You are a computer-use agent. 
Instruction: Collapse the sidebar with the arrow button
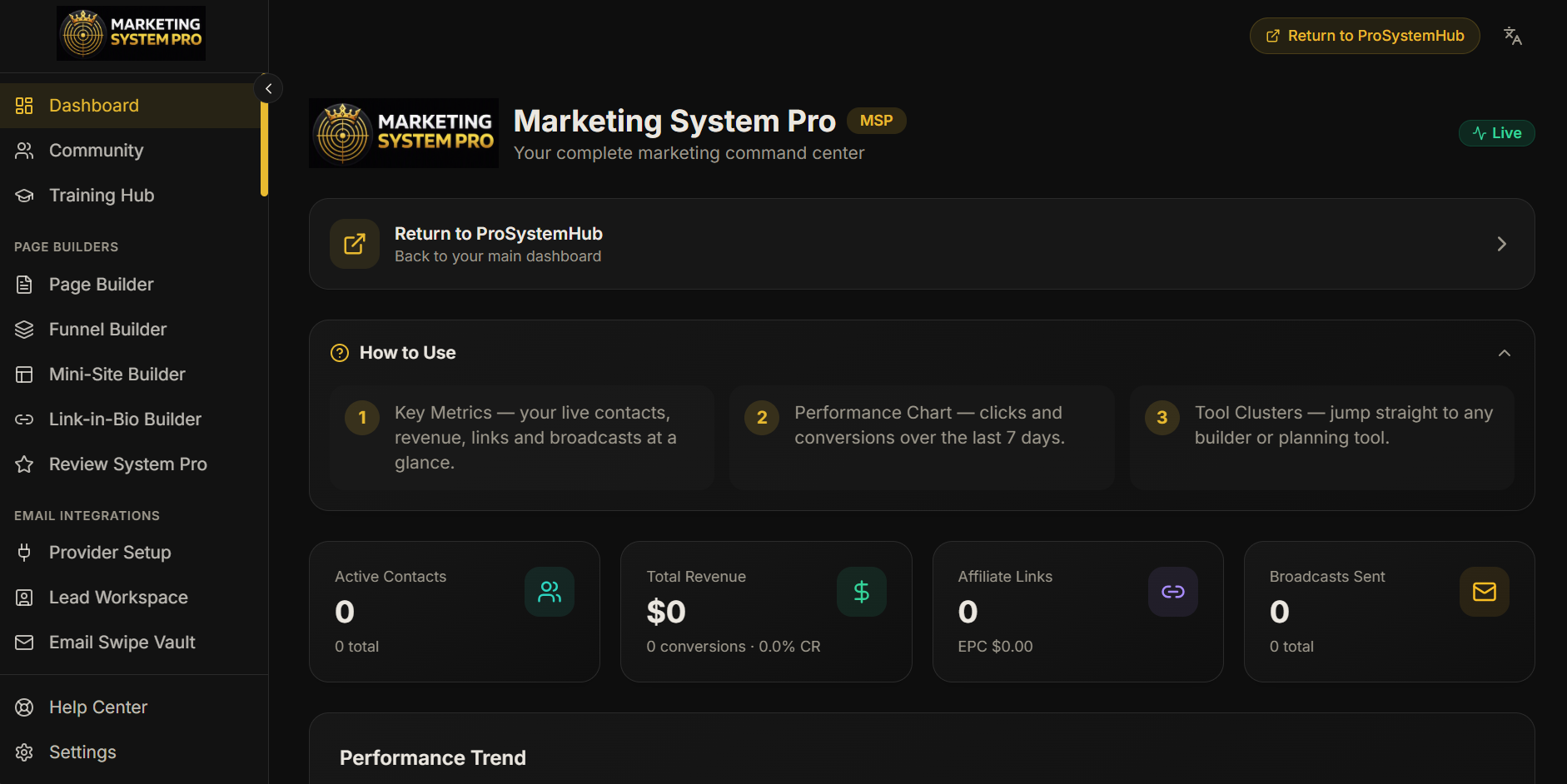tap(268, 88)
